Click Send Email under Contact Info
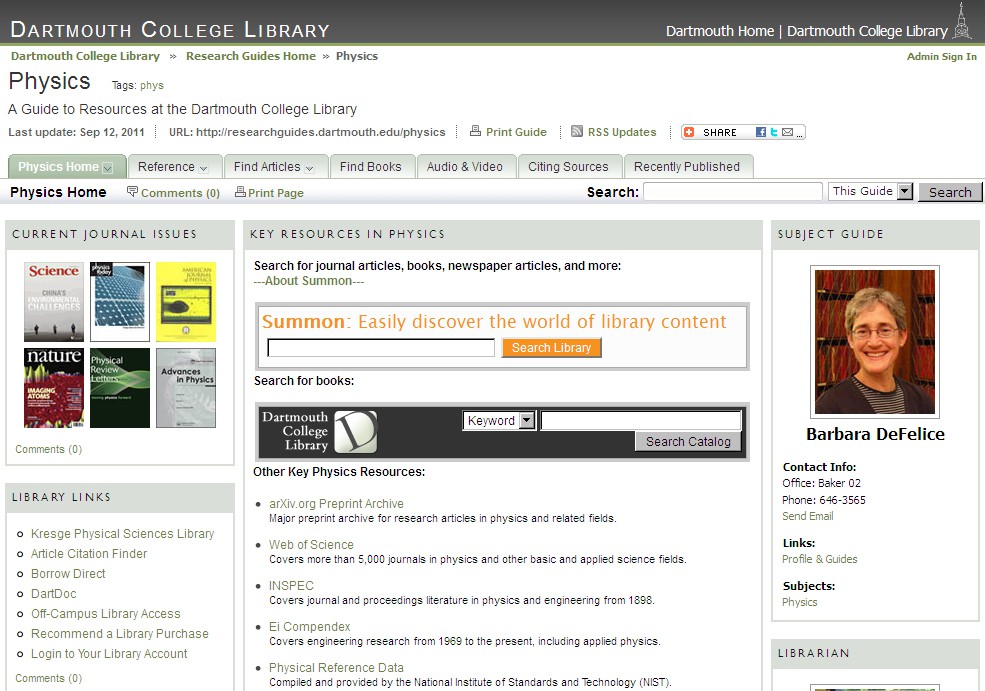The height and width of the screenshot is (691, 986). click(807, 516)
